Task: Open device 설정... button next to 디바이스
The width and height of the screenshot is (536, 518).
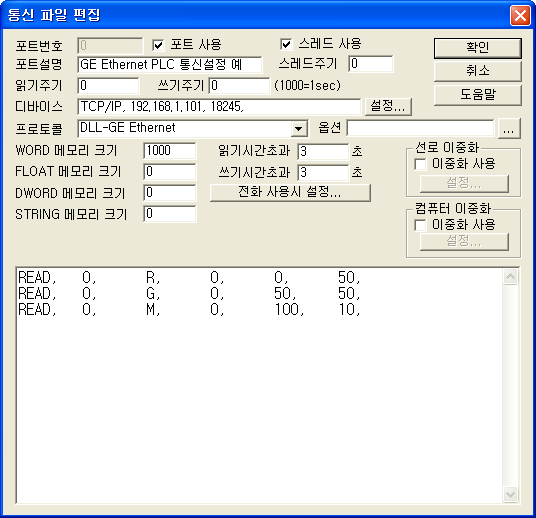Action: click(388, 106)
